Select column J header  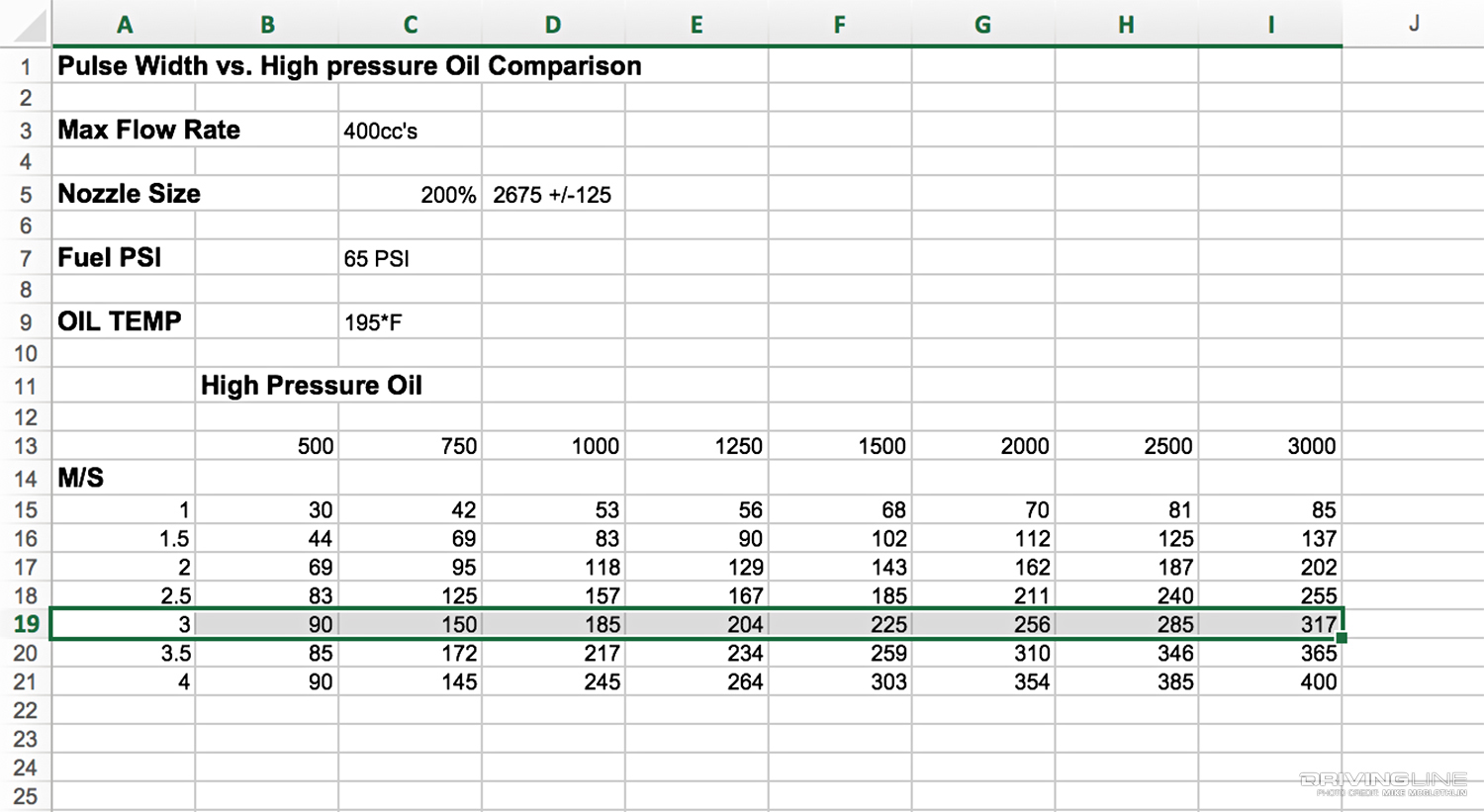1413,25
